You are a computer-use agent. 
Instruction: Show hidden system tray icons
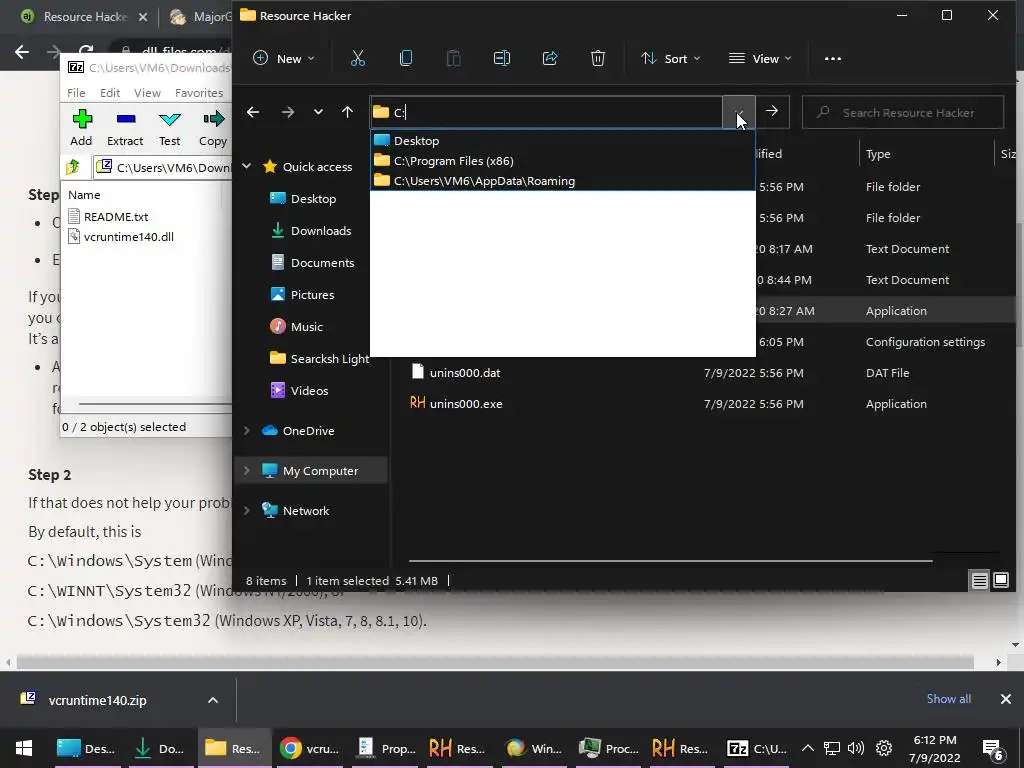(808, 748)
